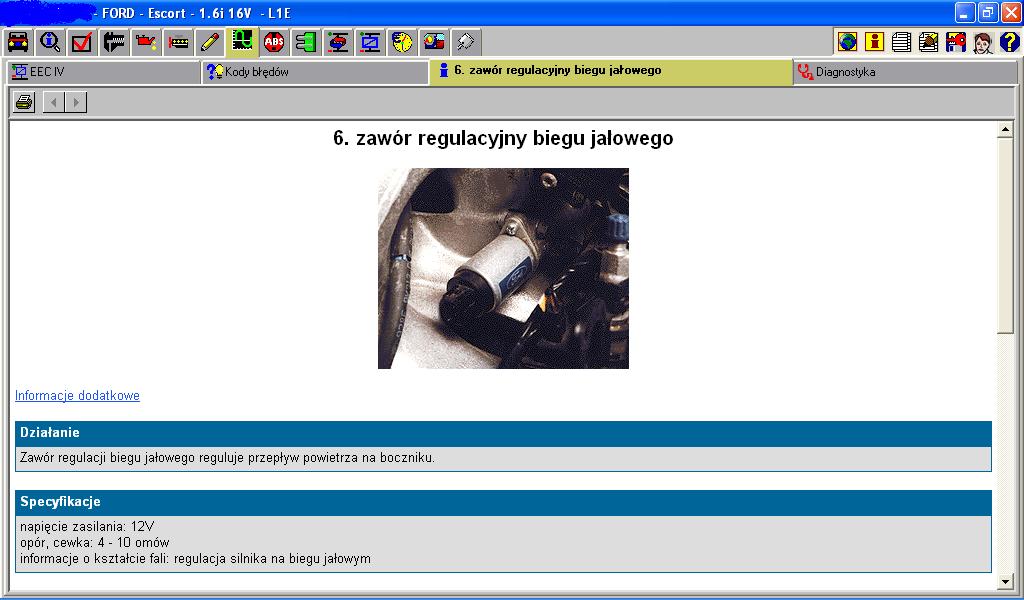Click the blue question mark help icon
The height and width of the screenshot is (600, 1024).
(x=1009, y=42)
